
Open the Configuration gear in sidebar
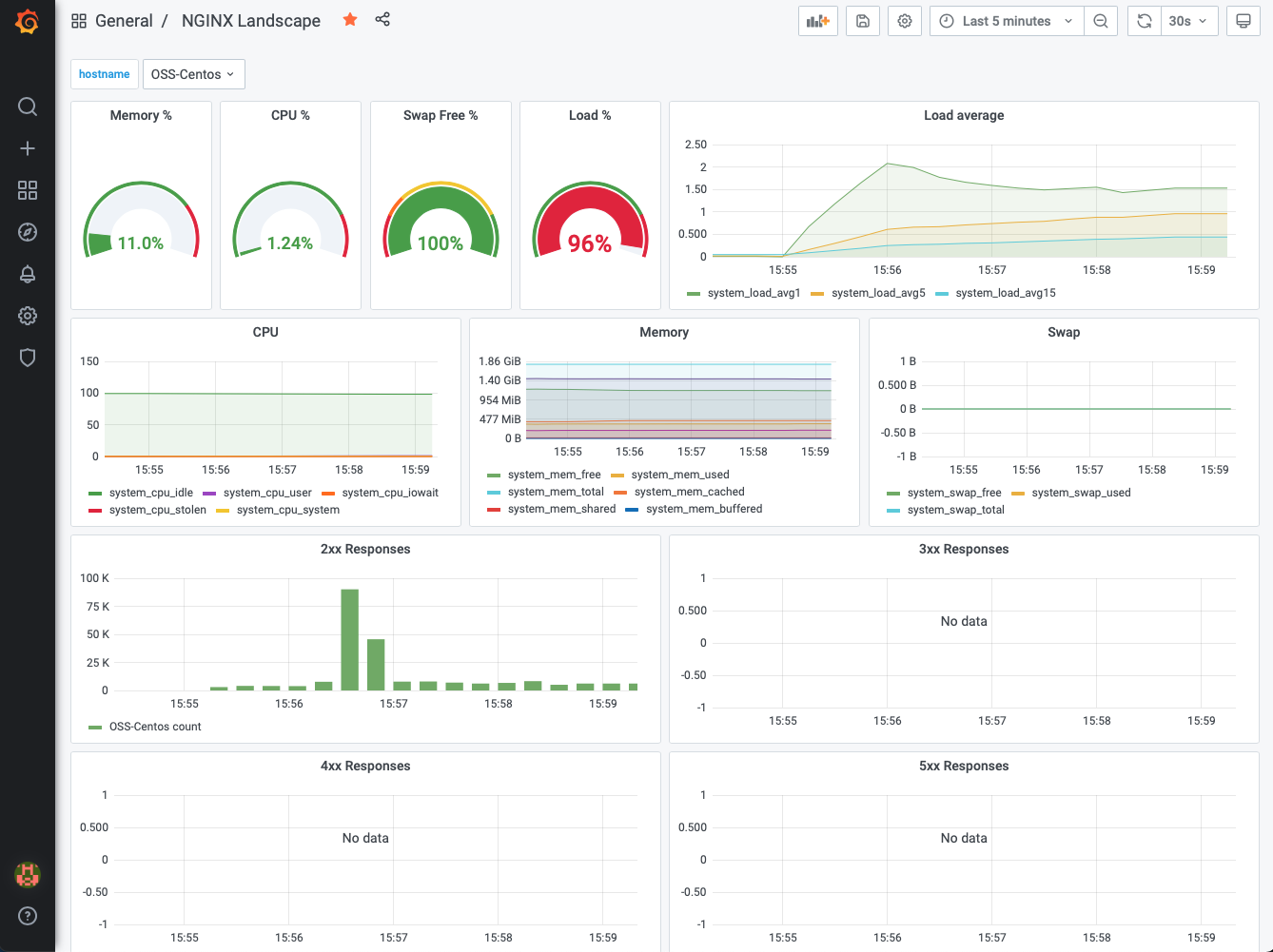[x=28, y=316]
